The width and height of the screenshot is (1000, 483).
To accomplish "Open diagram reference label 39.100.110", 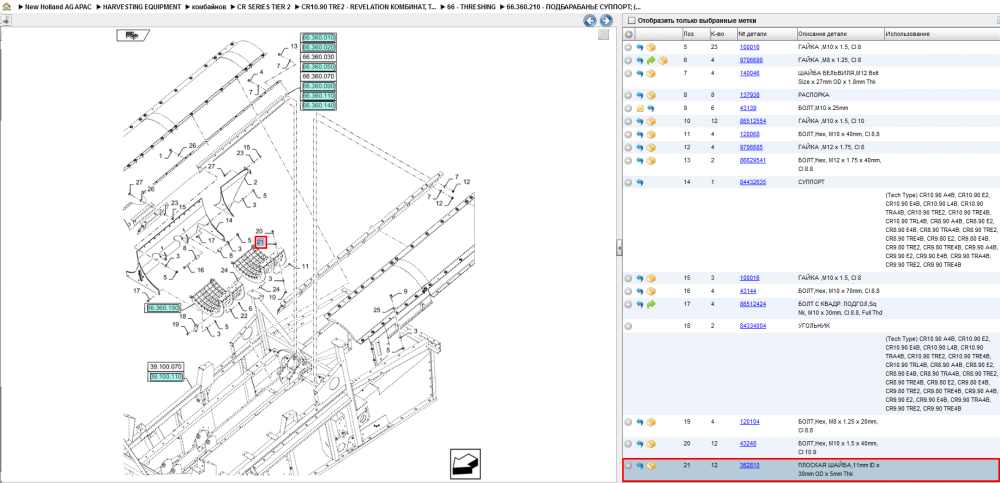I will (166, 377).
